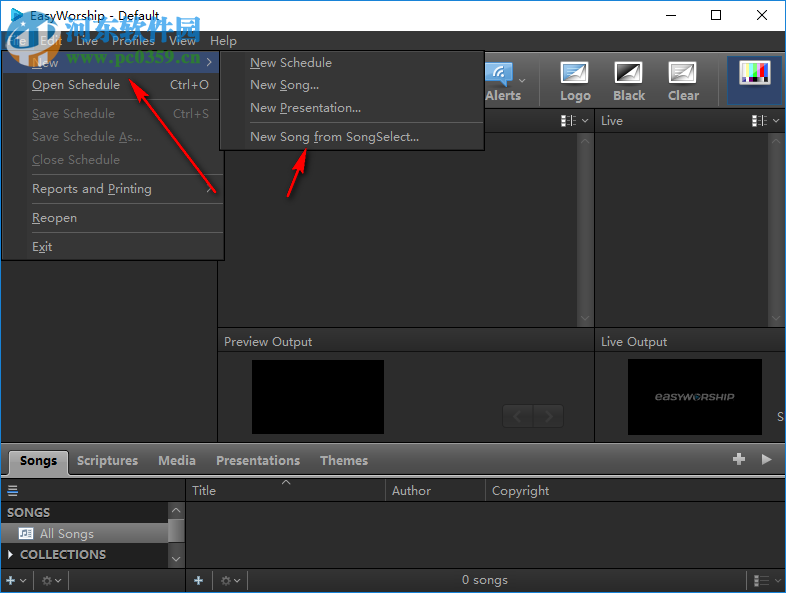Image resolution: width=786 pixels, height=593 pixels.
Task: Sort by the Title column header
Action: [285, 491]
